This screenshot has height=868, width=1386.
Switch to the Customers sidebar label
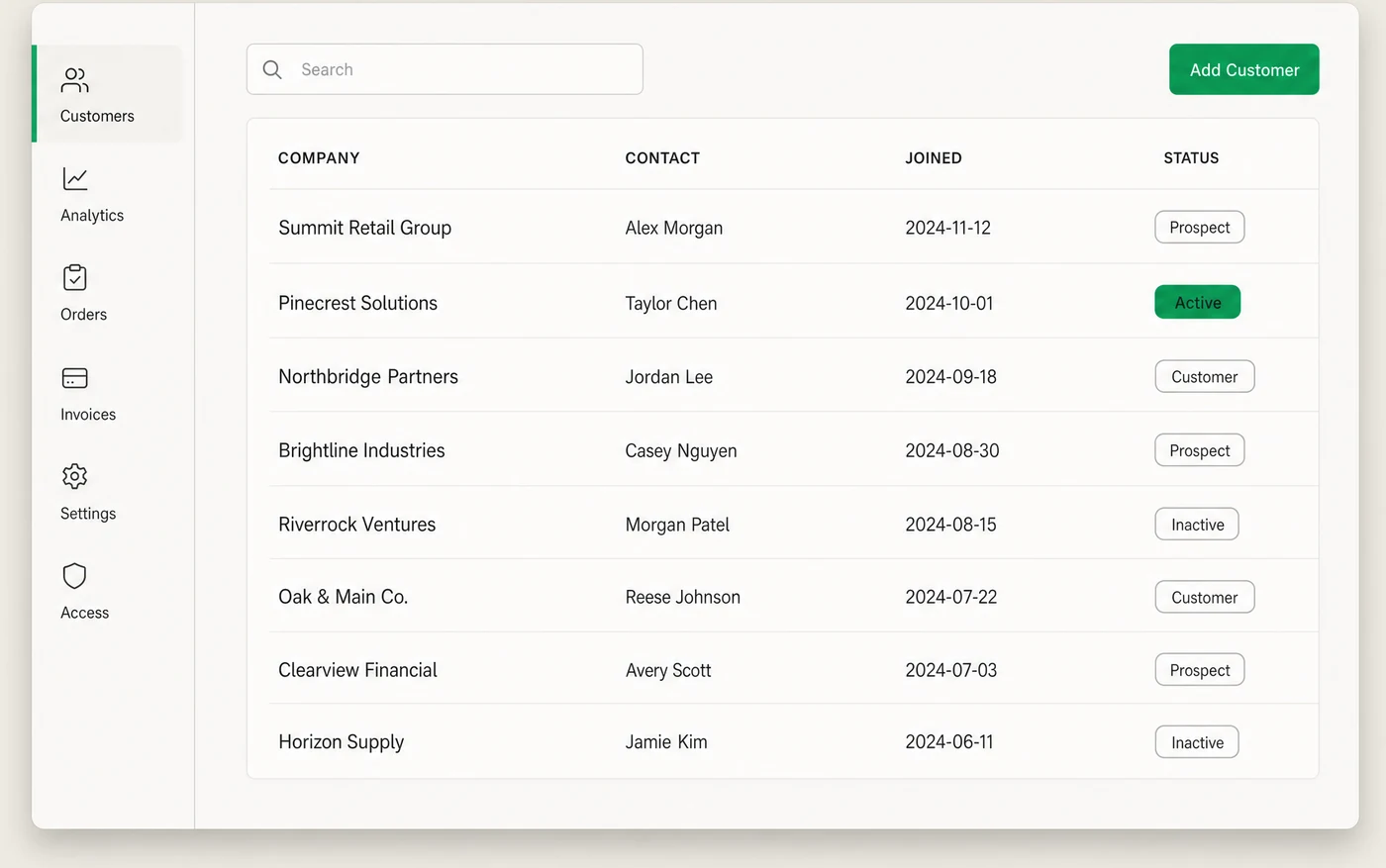pos(97,116)
